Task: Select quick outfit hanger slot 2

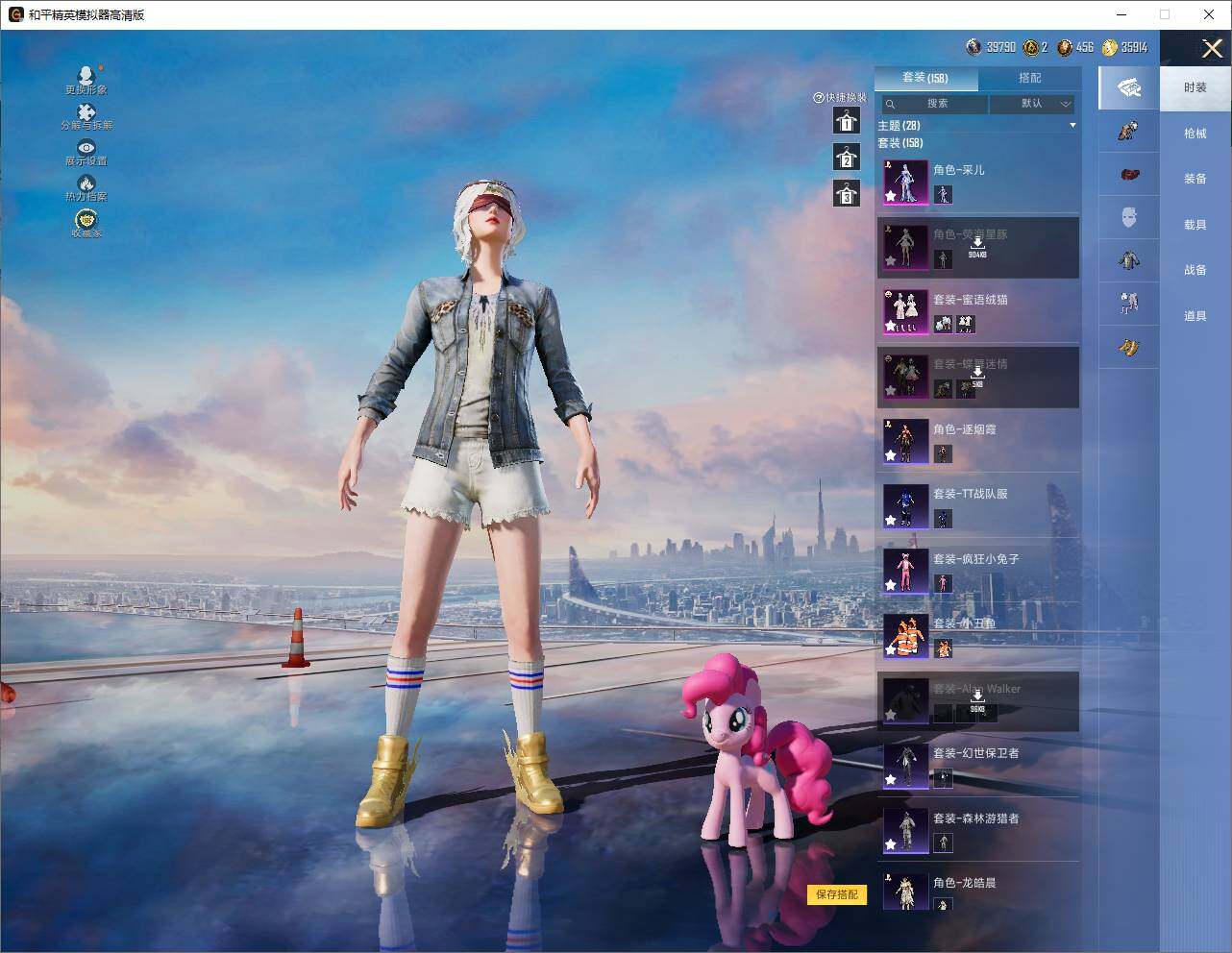Action: (847, 157)
